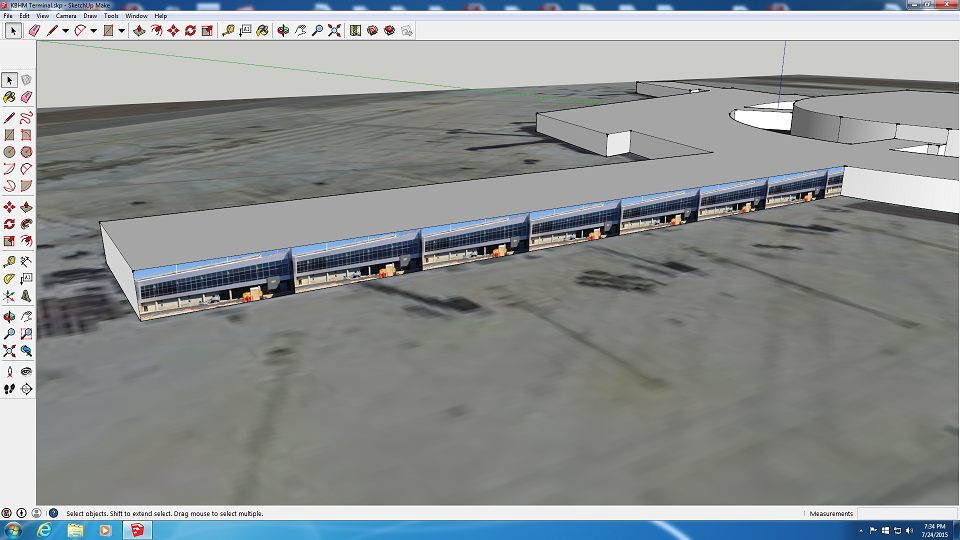The width and height of the screenshot is (960, 540).
Task: Open the Help menu
Action: click(160, 16)
